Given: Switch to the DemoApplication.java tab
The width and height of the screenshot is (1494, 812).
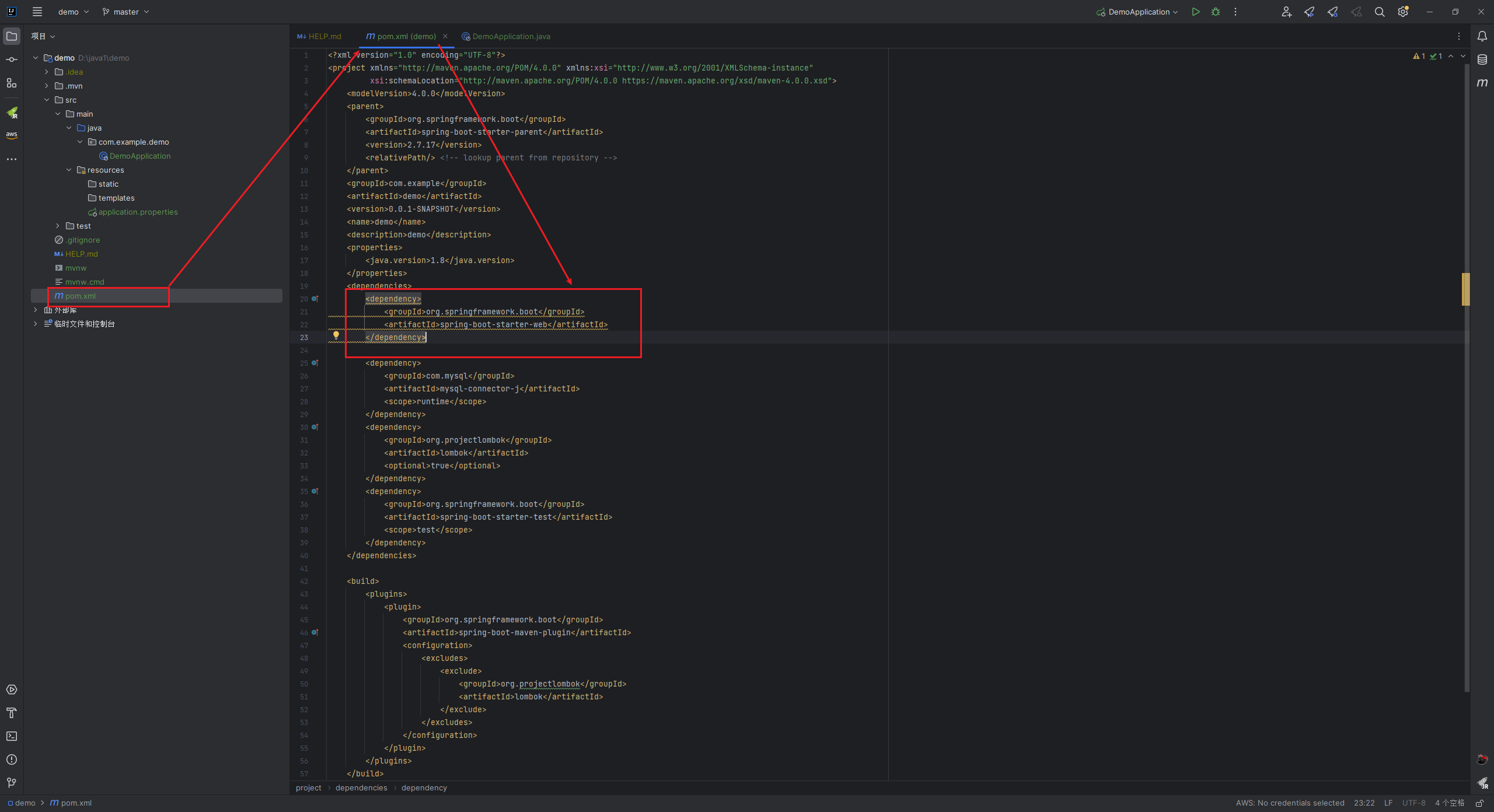Looking at the screenshot, I should point(511,36).
